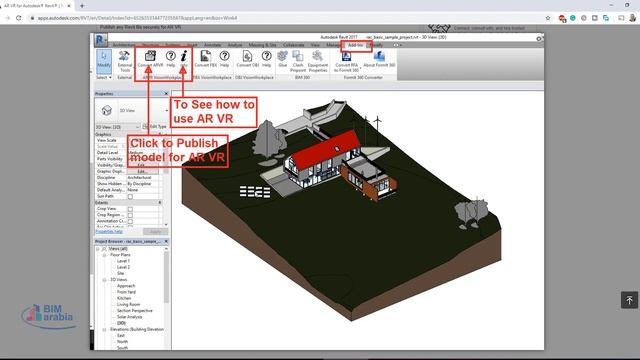Screen dimensions: 640x360
Task: Switch to the Collaborate ribbon tab
Action: (x=293, y=45)
